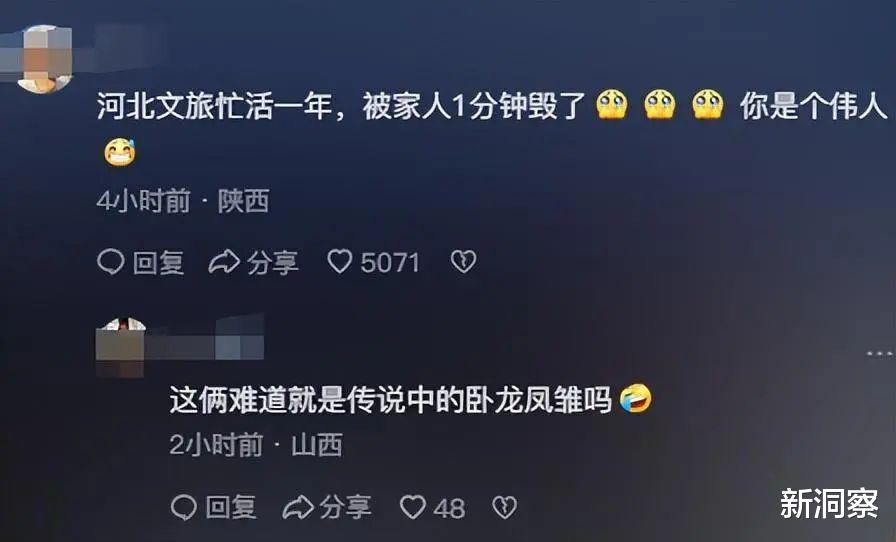Click 回复 text under the 山西 reply
The image size is (896, 542).
(x=231, y=508)
